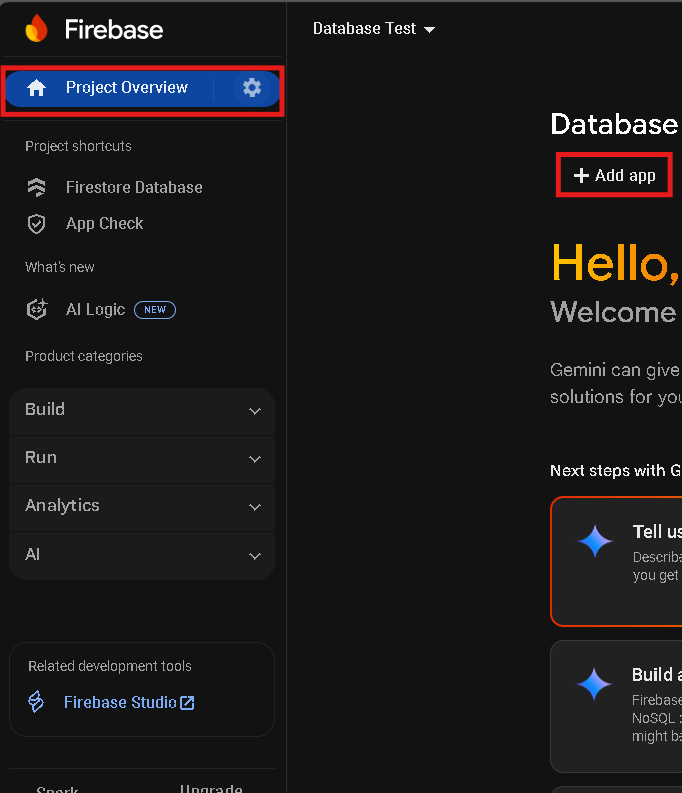Open the Firebase Studio link
682x793 pixels.
pyautogui.click(x=120, y=703)
